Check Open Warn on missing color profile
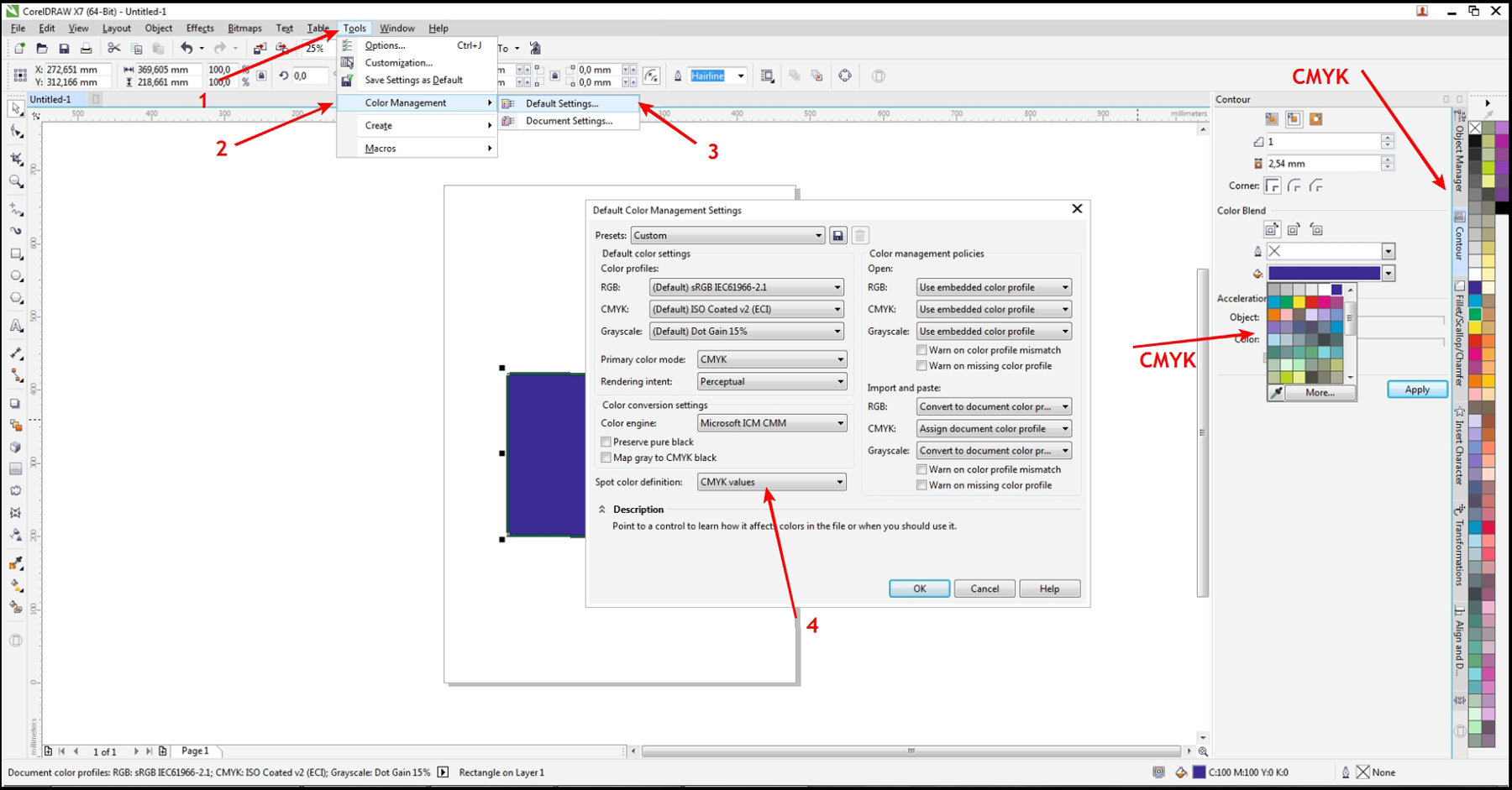This screenshot has height=790, width=1512. (921, 366)
